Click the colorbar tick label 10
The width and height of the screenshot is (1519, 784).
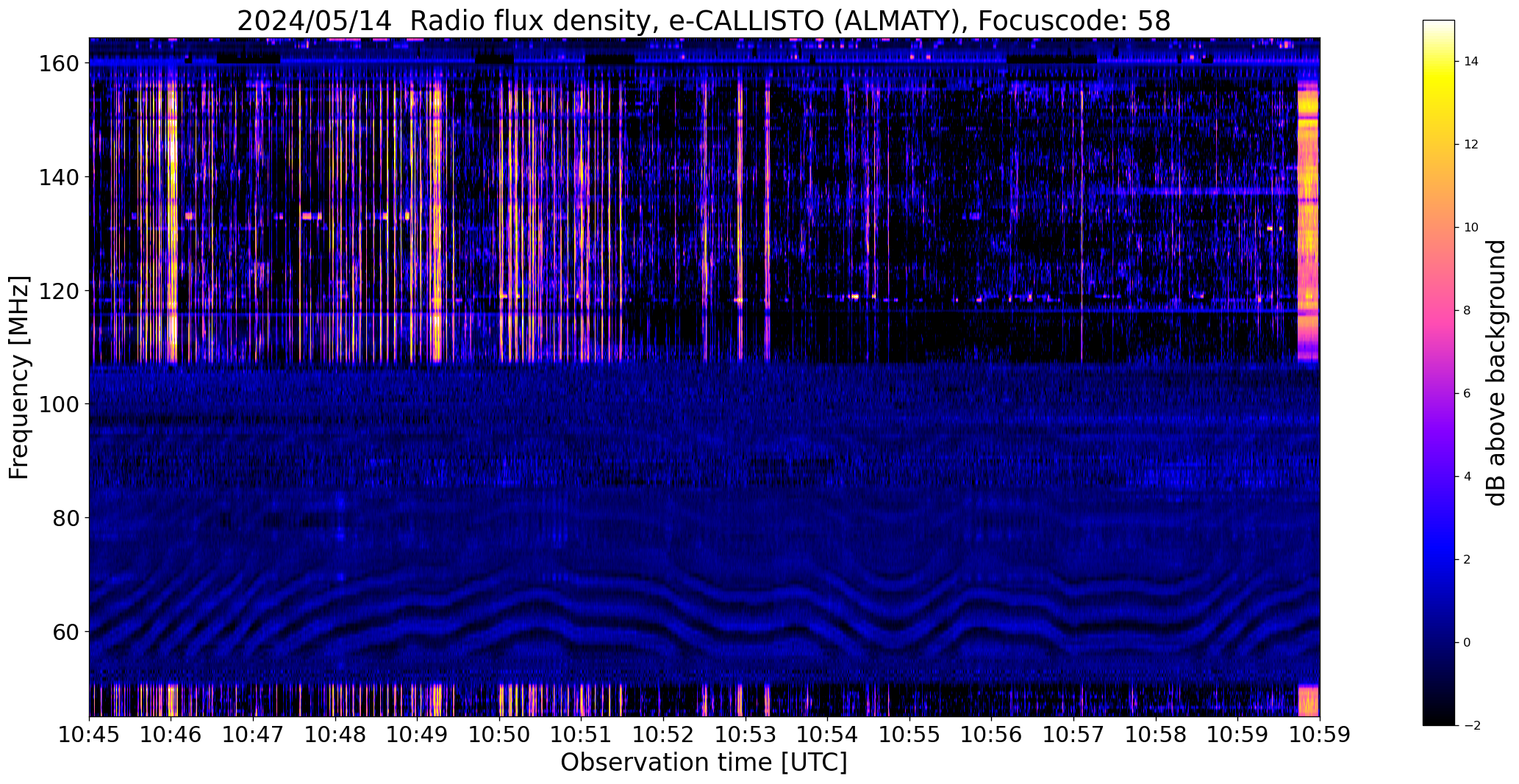(1471, 228)
